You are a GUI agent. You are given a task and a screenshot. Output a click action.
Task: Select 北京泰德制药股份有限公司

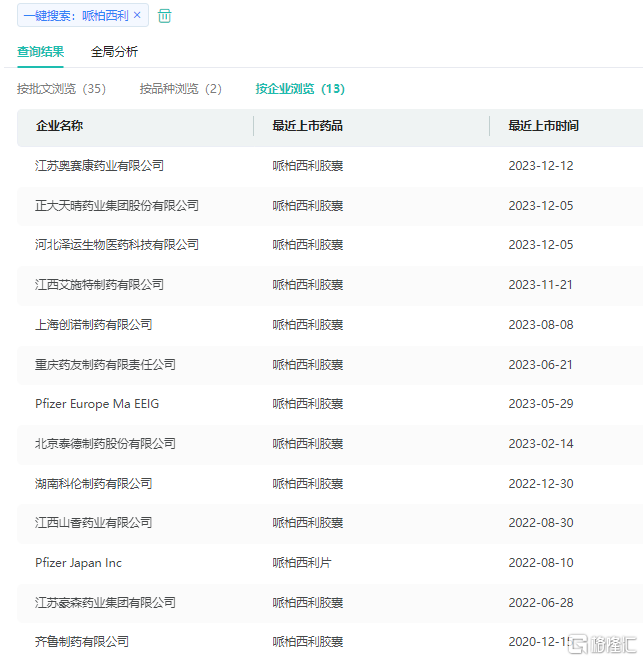pyautogui.click(x=105, y=444)
